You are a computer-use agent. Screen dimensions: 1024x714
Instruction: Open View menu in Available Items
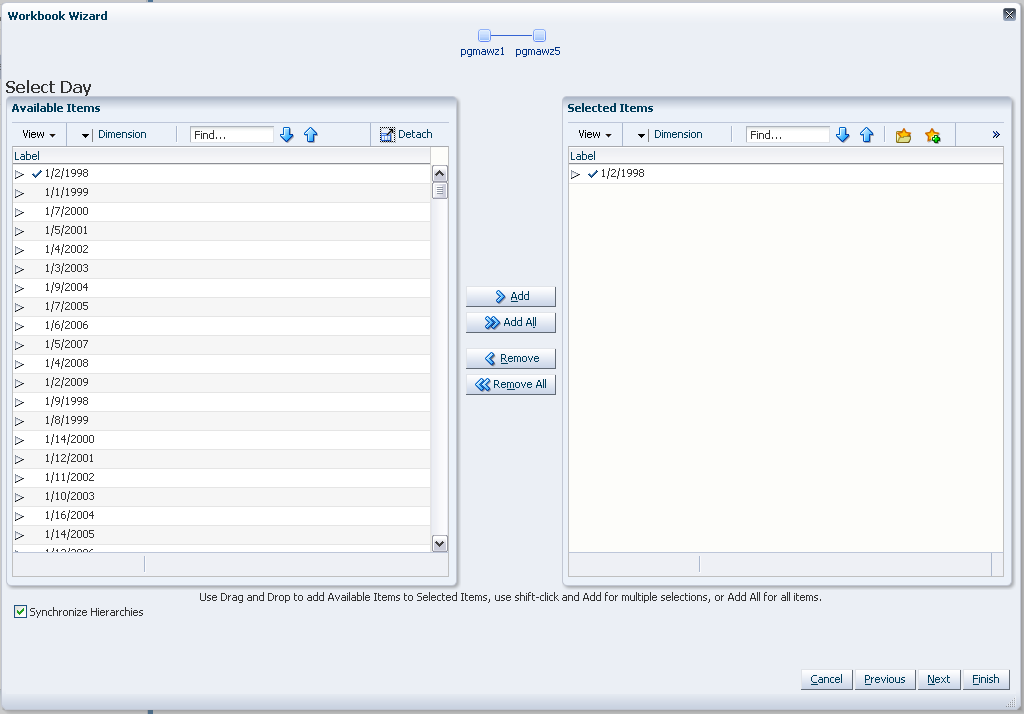39,135
